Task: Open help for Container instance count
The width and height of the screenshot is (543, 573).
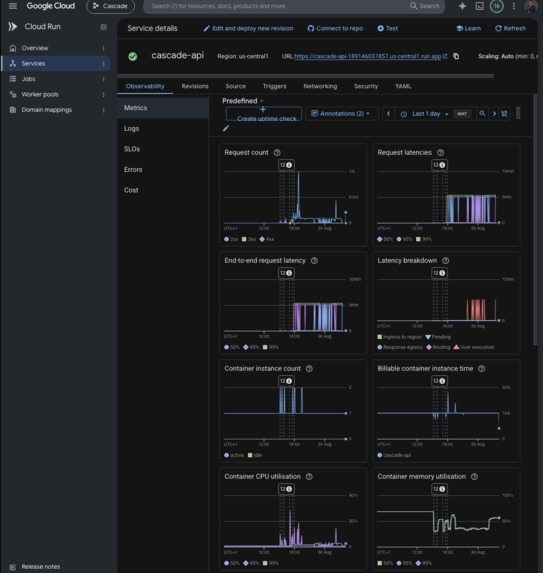Action: click(309, 368)
